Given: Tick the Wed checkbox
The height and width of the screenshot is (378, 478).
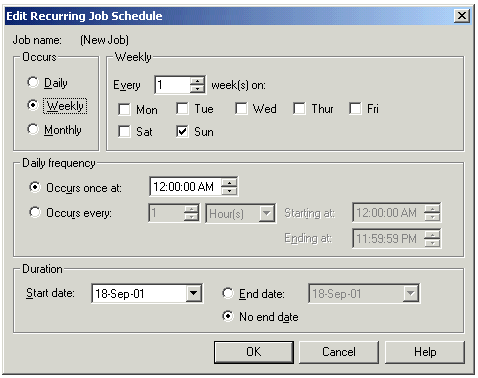Looking at the screenshot, I should point(241,109).
